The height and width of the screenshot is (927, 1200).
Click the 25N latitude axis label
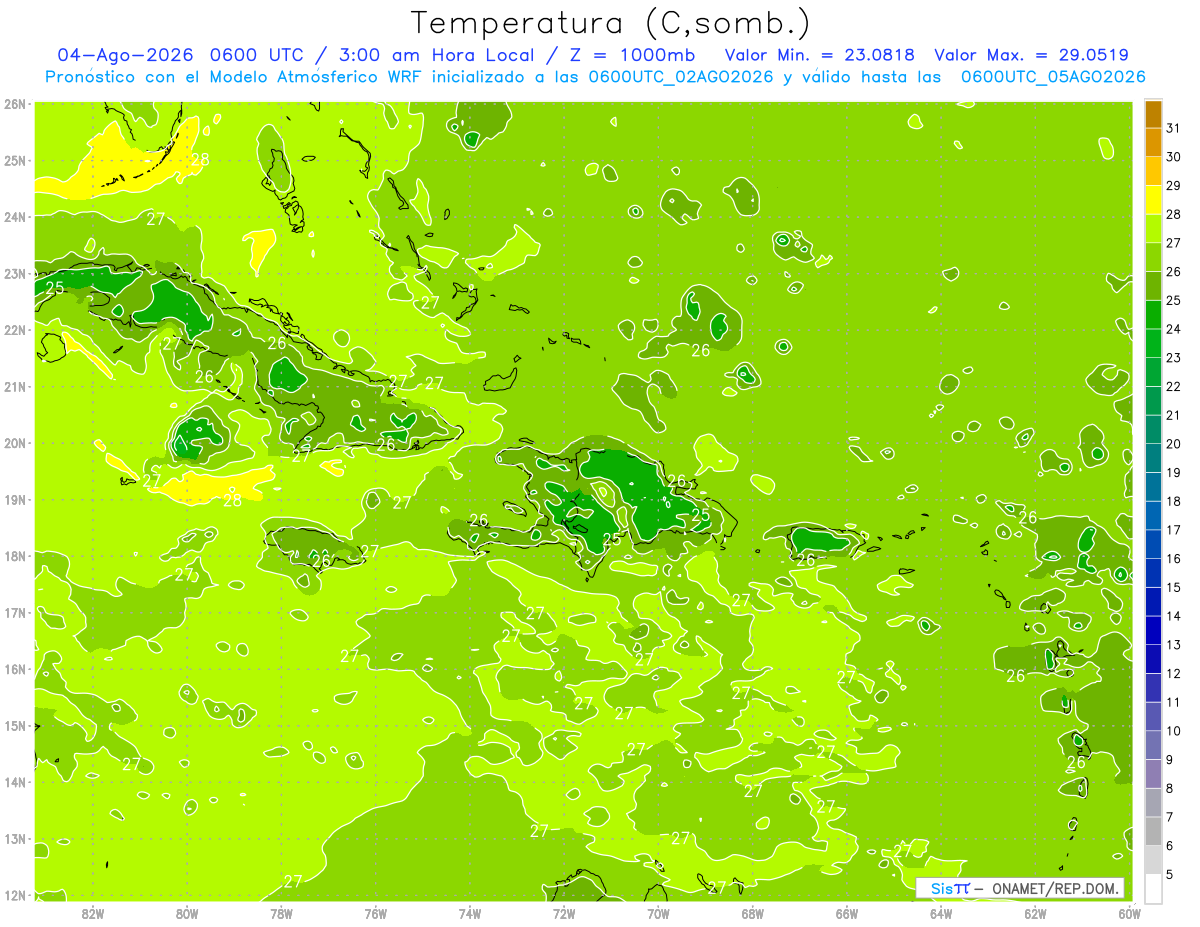click(15, 160)
